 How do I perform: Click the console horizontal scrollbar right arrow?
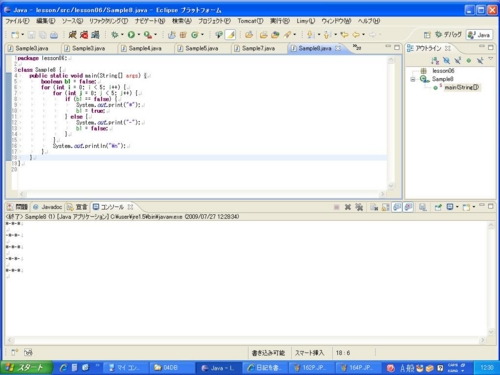pyautogui.click(x=483, y=340)
